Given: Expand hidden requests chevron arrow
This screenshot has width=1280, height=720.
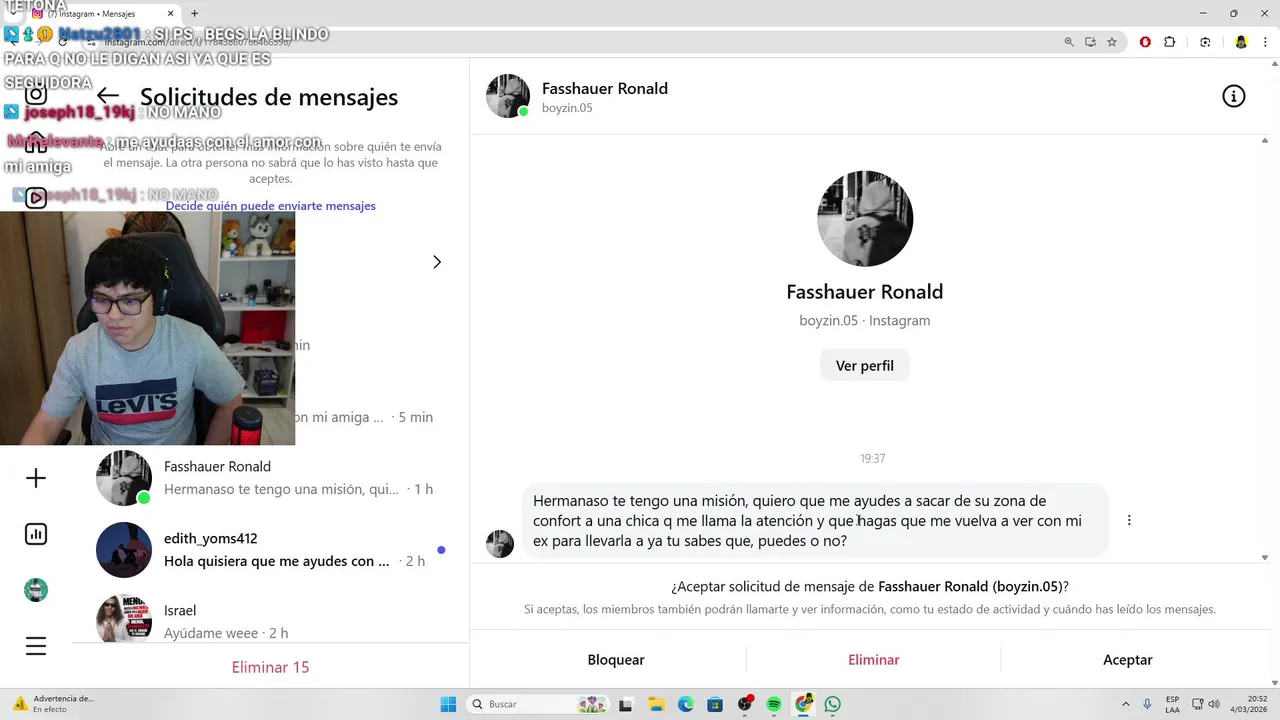Looking at the screenshot, I should pos(437,262).
